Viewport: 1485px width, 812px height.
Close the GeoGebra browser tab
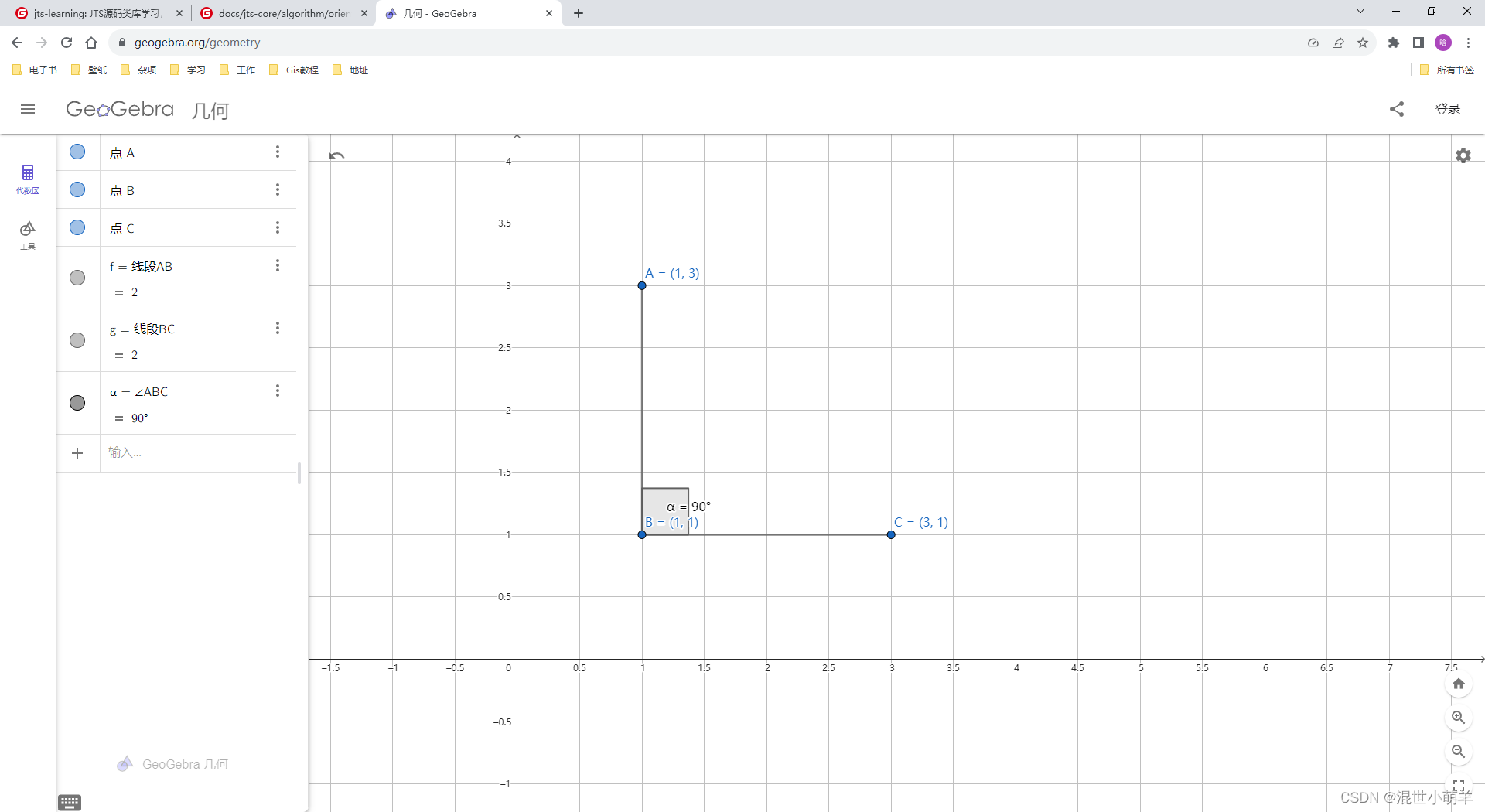click(x=549, y=13)
